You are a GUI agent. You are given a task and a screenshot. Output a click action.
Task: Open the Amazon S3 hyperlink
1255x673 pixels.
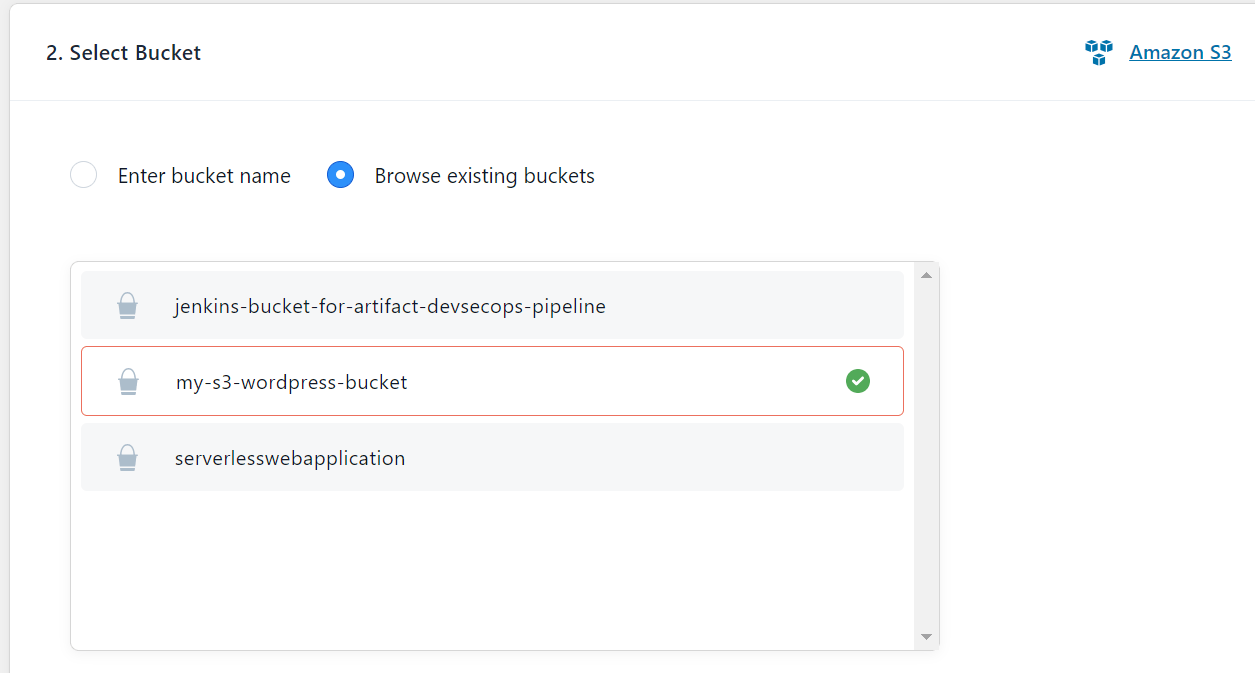coord(1180,52)
